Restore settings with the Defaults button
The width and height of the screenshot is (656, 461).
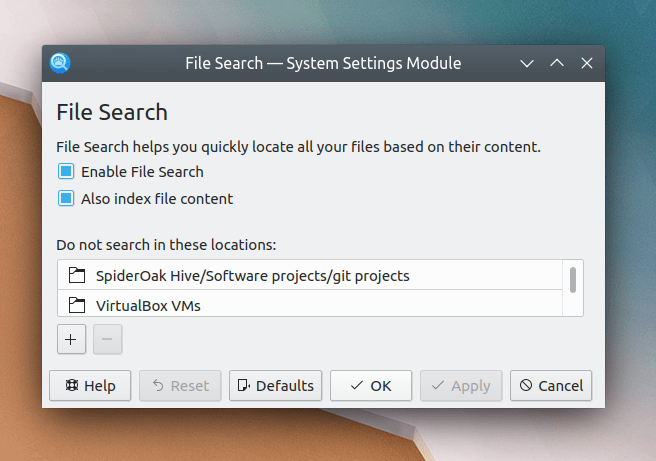[x=275, y=385]
